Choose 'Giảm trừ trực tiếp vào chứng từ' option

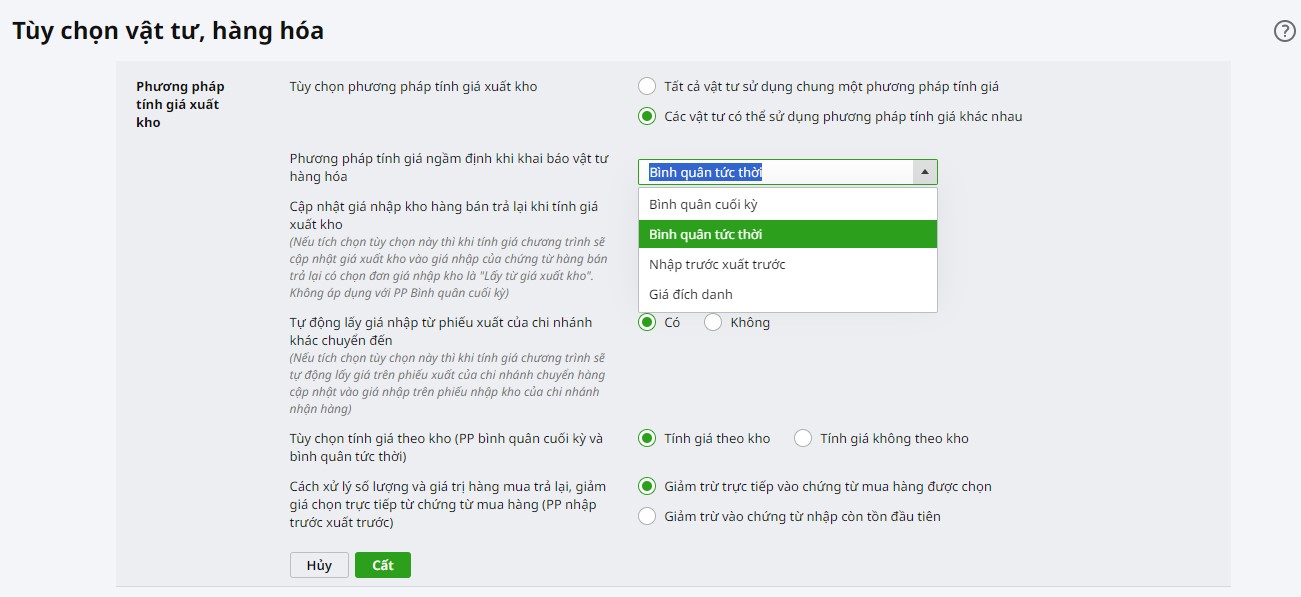pos(647,487)
